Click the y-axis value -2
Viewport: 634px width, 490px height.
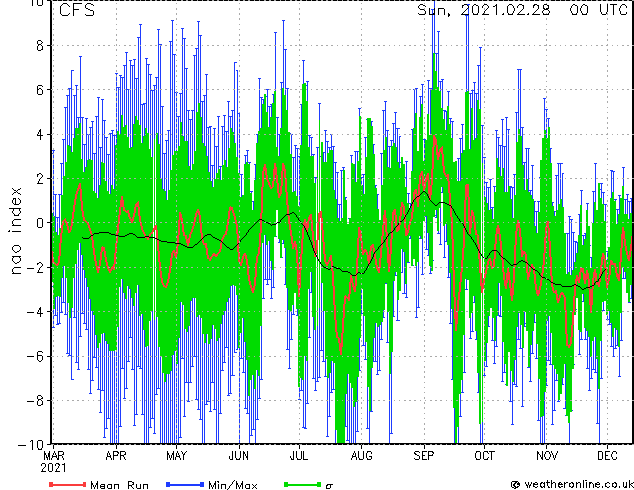[x=34, y=267]
